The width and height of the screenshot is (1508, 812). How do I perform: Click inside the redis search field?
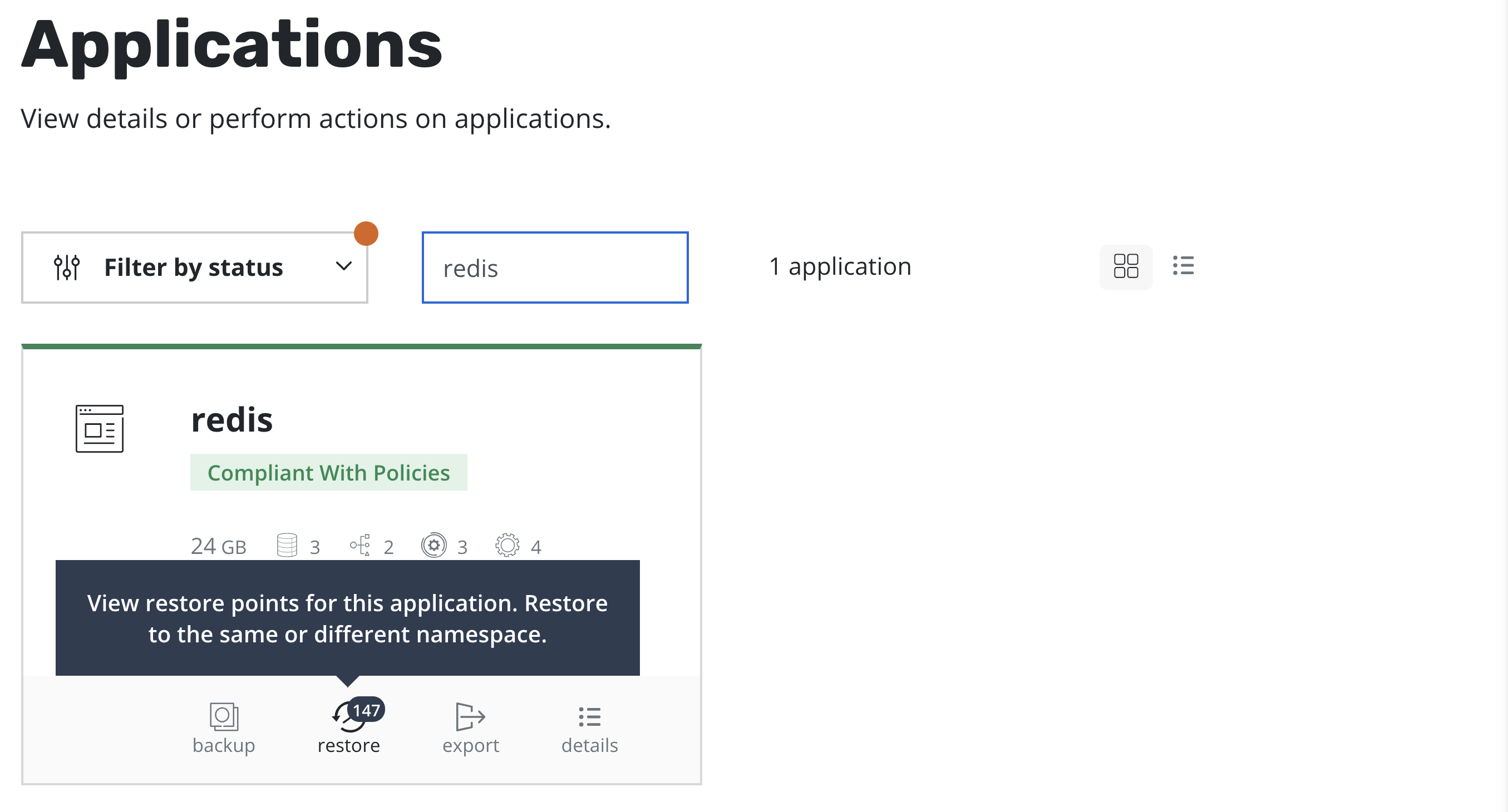(554, 268)
